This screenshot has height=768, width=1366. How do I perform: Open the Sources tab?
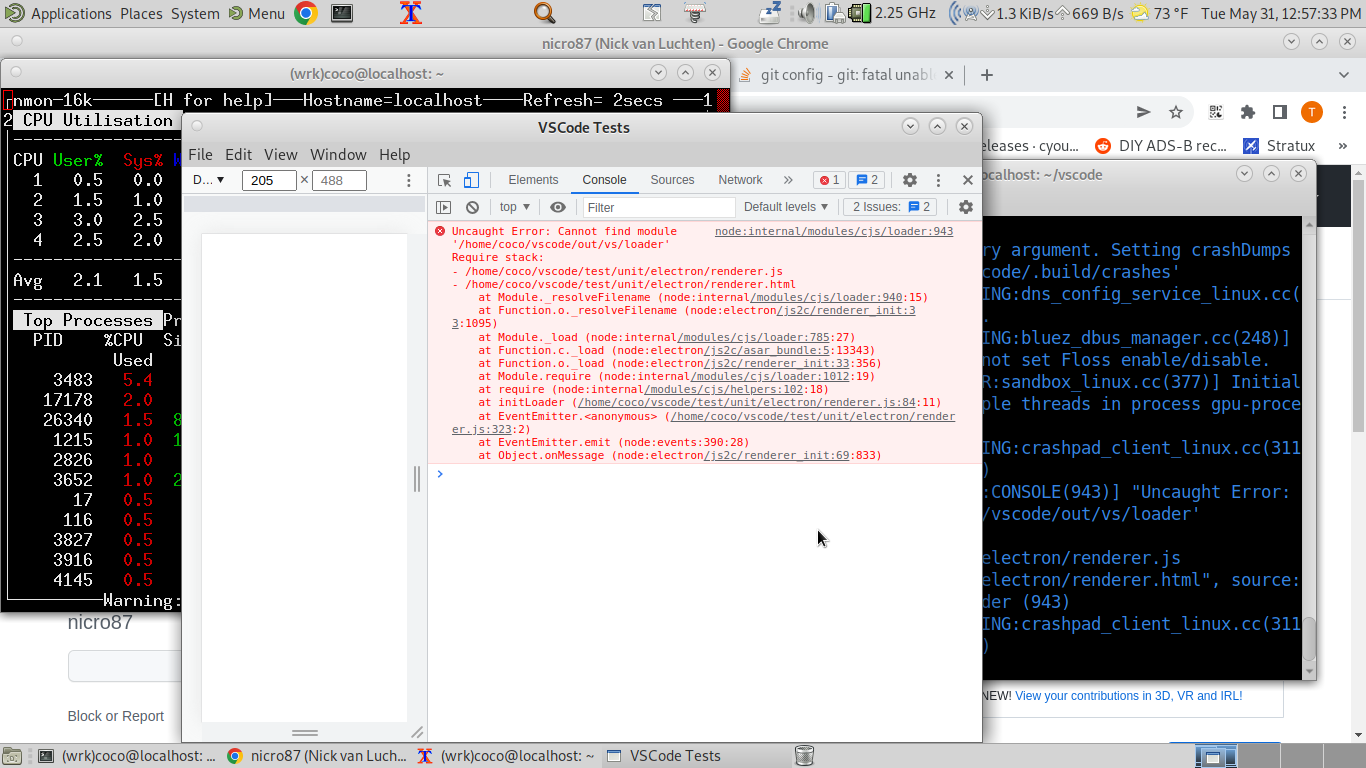coord(672,180)
